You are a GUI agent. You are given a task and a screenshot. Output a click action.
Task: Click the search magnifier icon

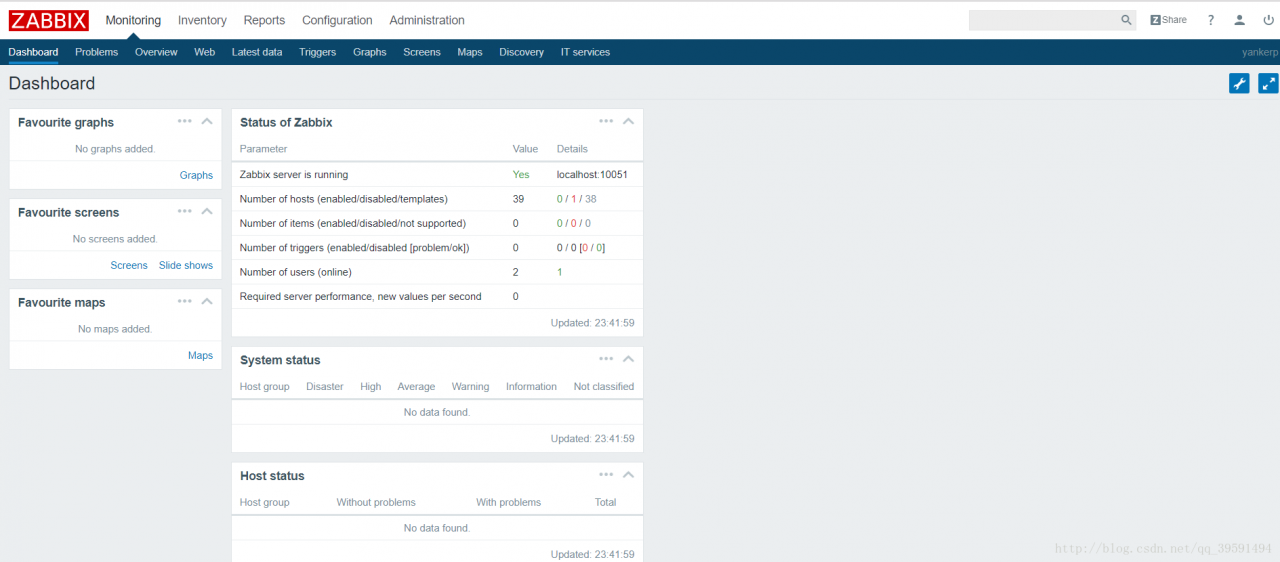pos(1126,20)
